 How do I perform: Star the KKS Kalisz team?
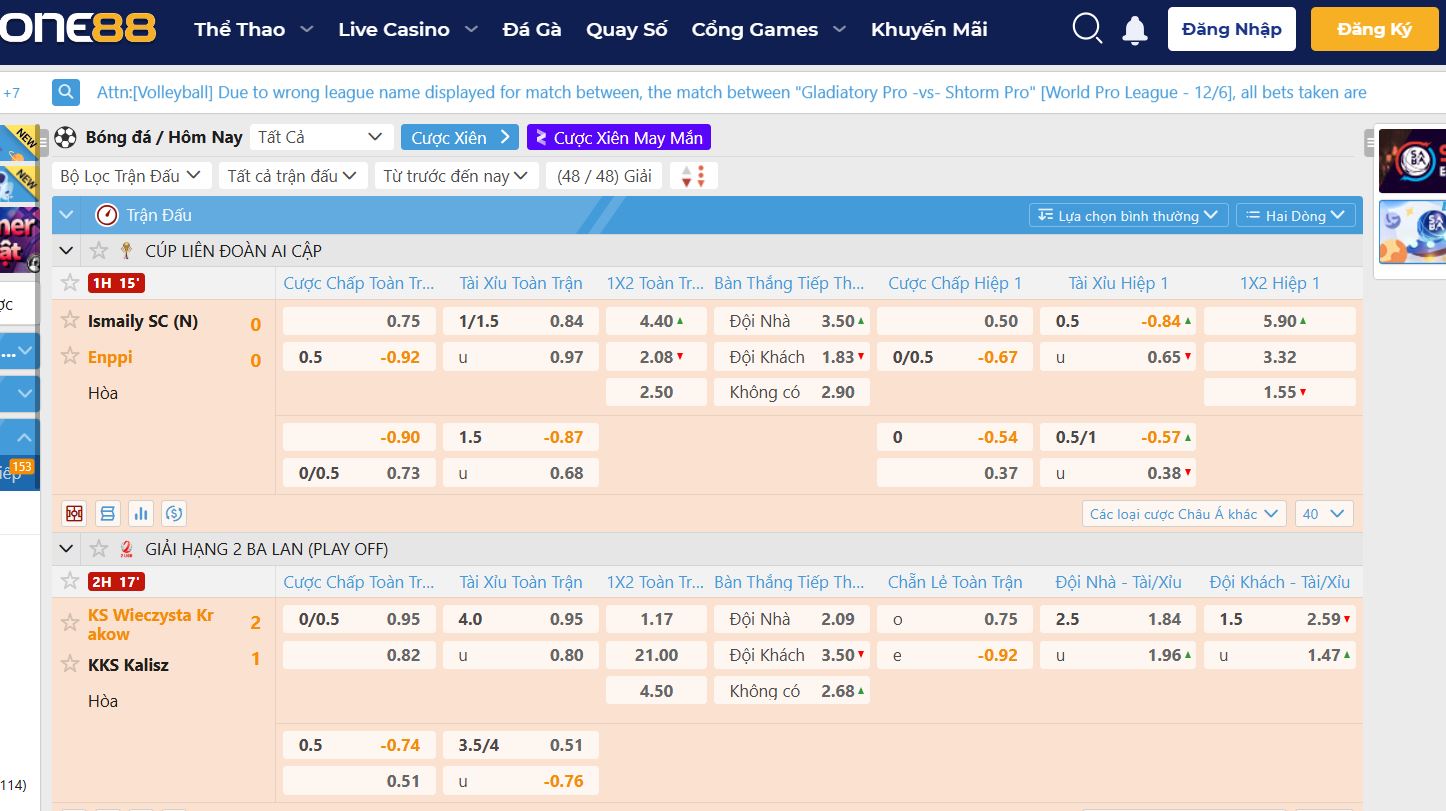pyautogui.click(x=70, y=664)
